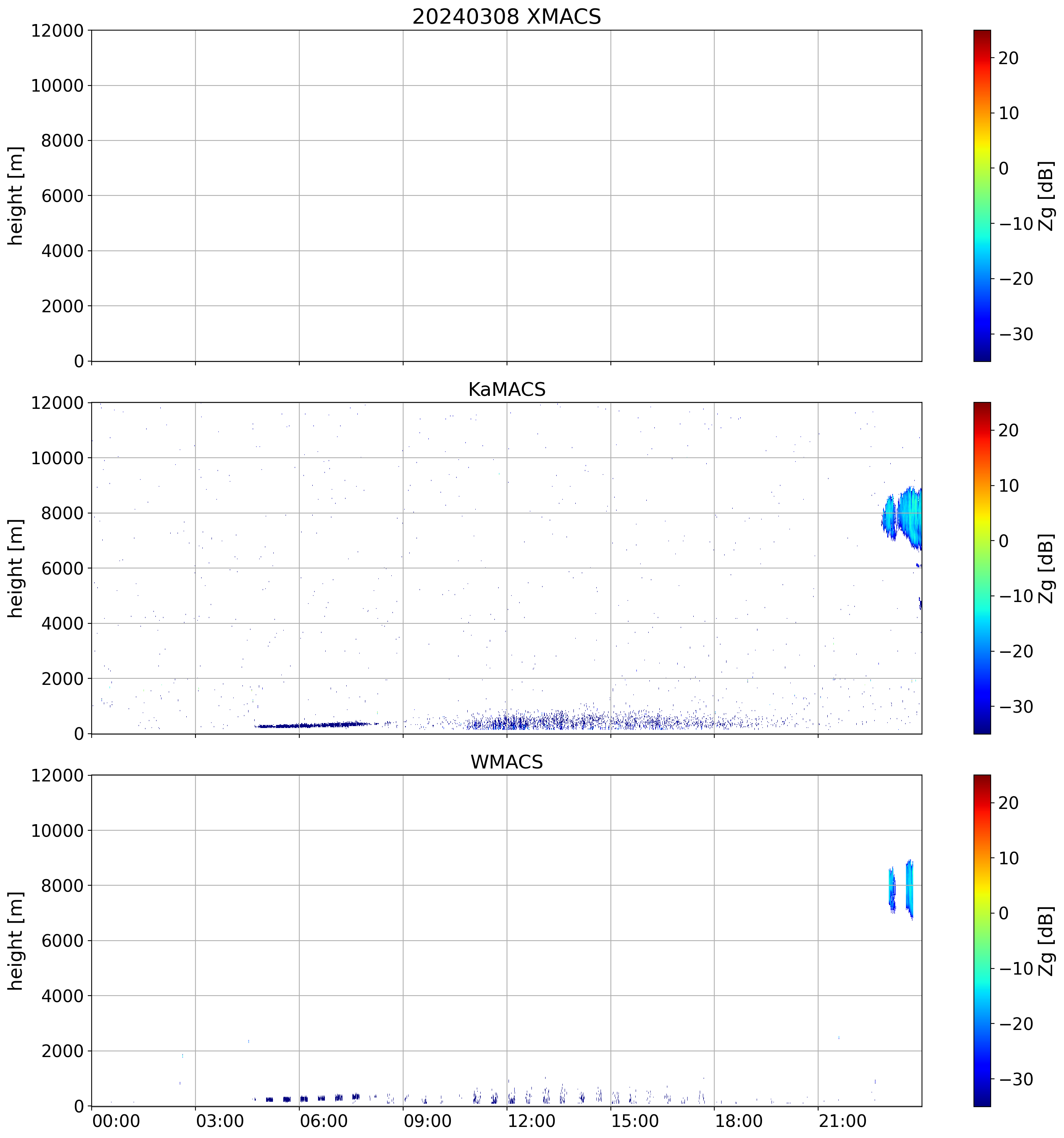Click the WMACS height axis label
The image size is (1064, 1138).
click(x=16, y=941)
